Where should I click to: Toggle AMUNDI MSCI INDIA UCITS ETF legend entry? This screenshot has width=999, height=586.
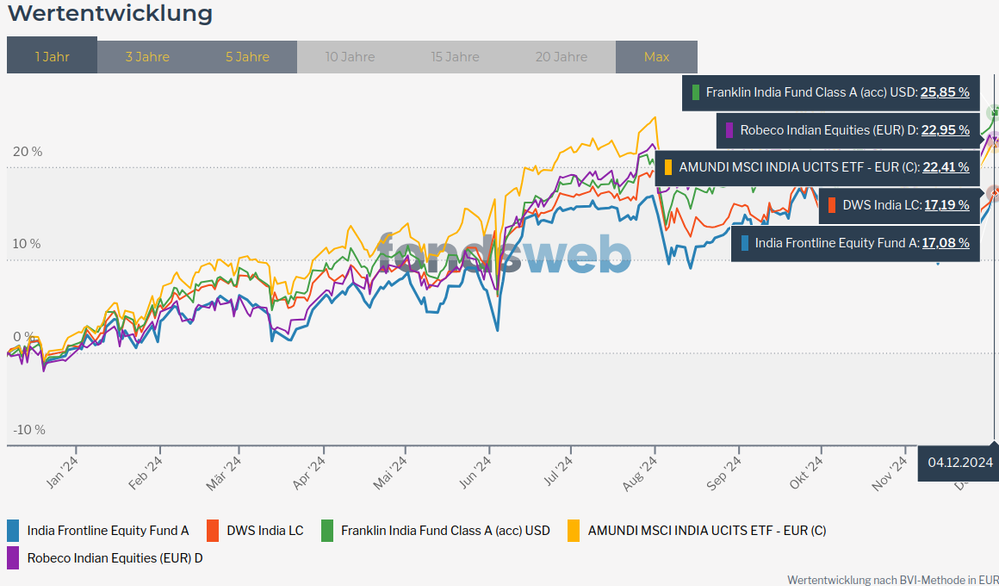point(707,530)
